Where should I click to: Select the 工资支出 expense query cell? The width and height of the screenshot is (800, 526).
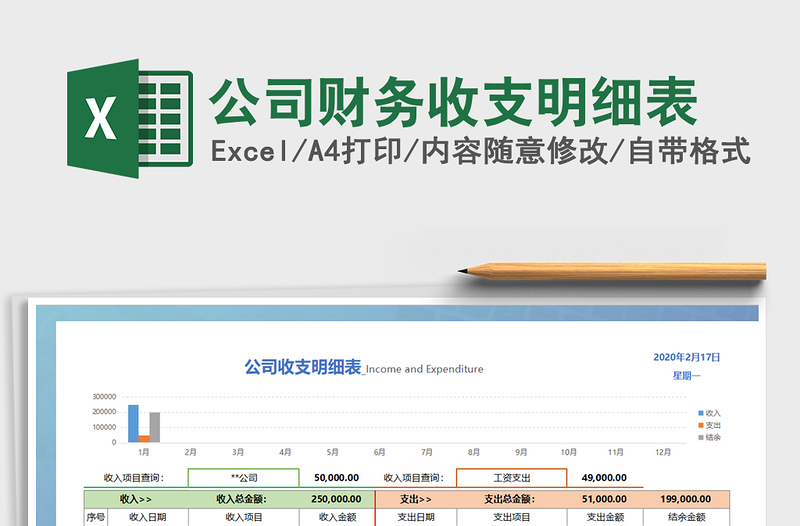[511, 478]
